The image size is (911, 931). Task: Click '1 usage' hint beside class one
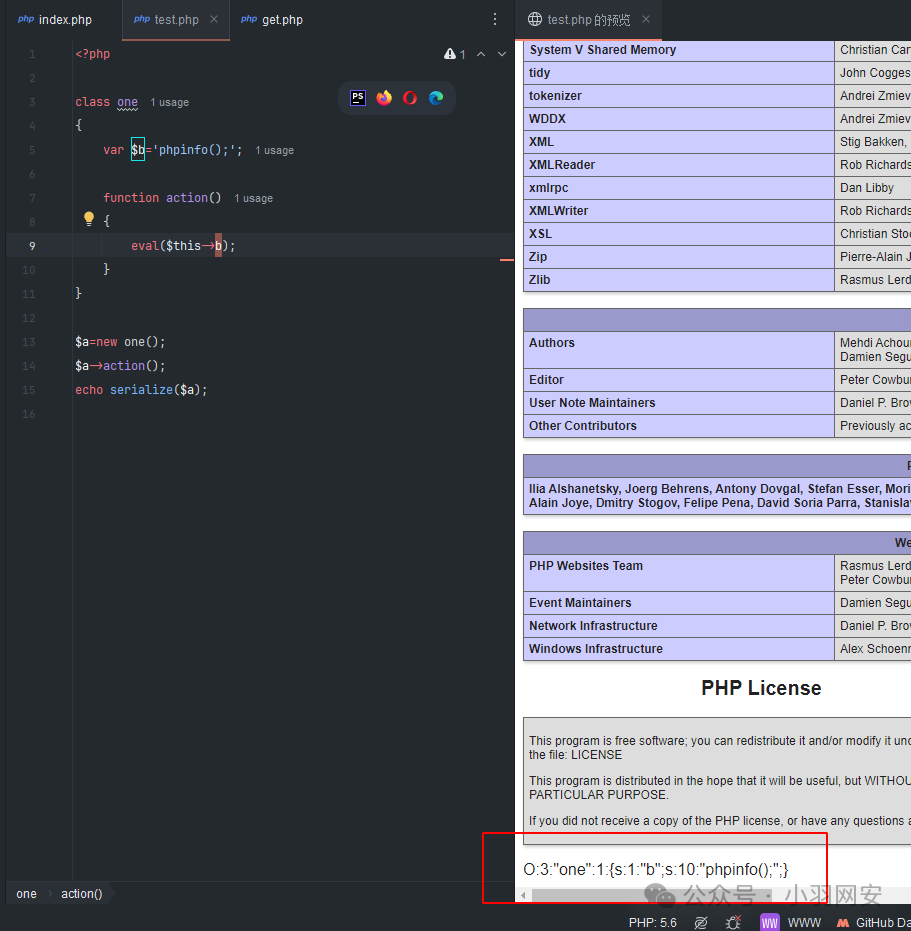pos(169,102)
